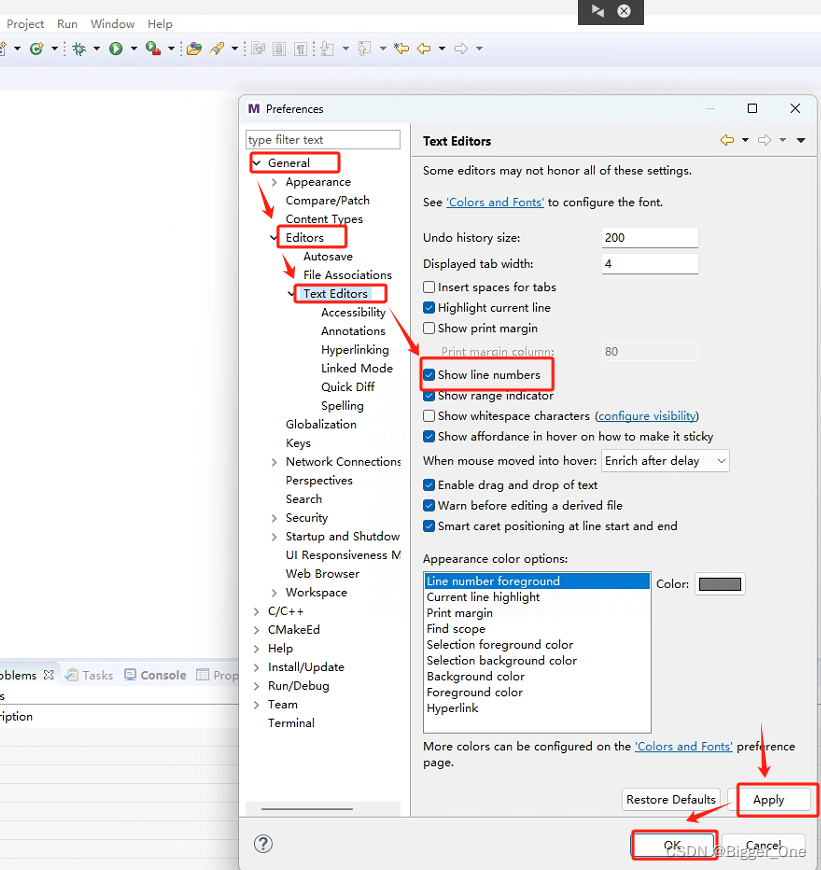Click inside the type filter text field
821x870 pixels.
pos(322,139)
